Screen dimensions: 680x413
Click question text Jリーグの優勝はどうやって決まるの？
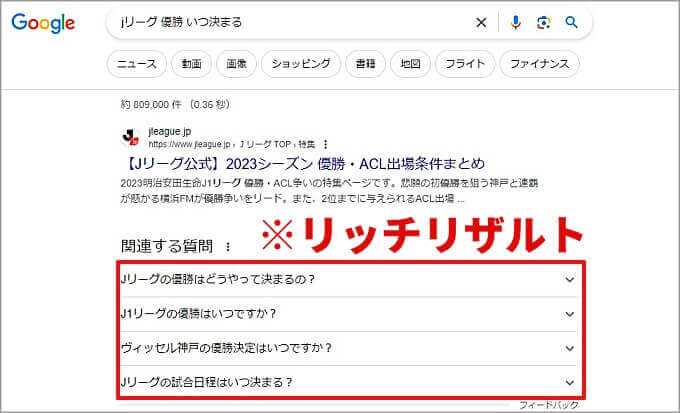(218, 279)
